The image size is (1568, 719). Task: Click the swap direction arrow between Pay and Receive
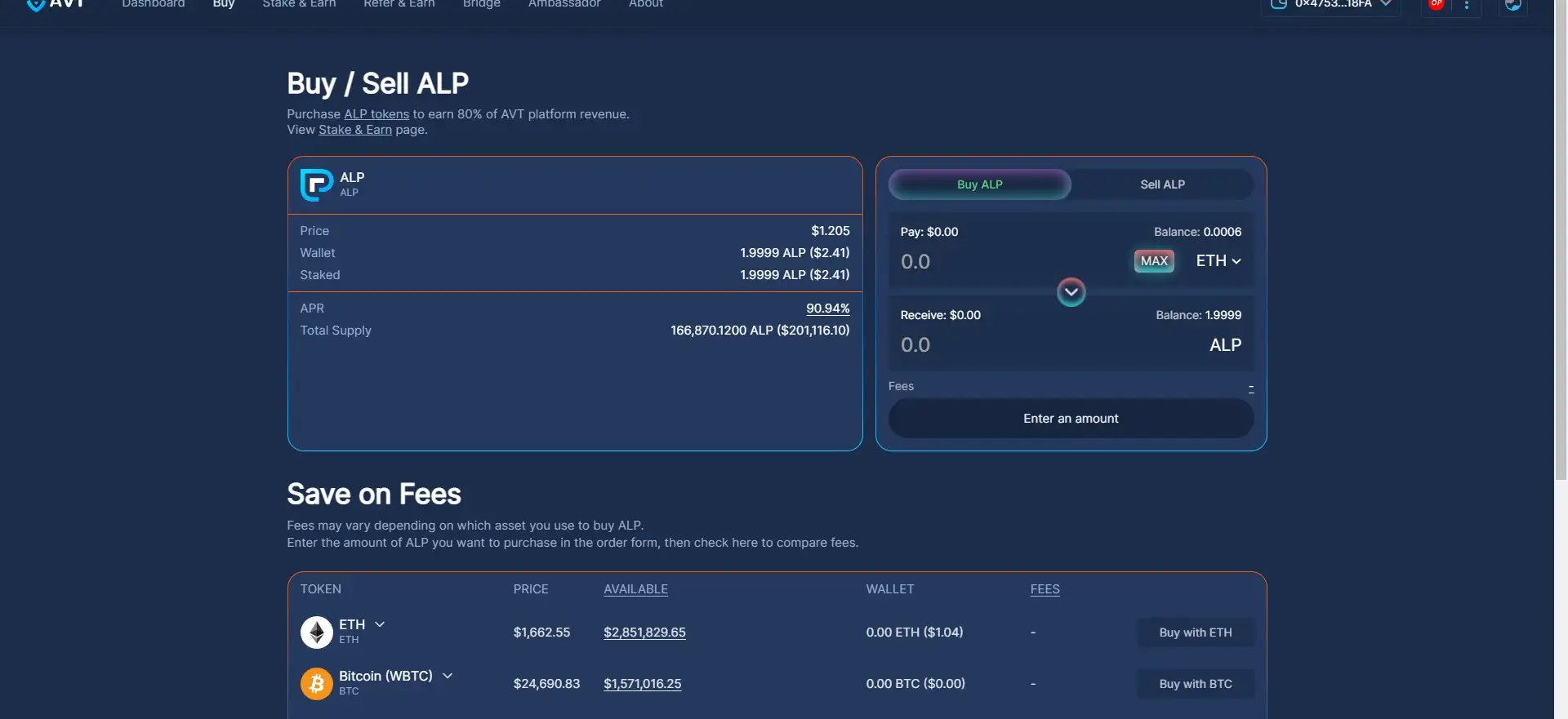coord(1071,292)
